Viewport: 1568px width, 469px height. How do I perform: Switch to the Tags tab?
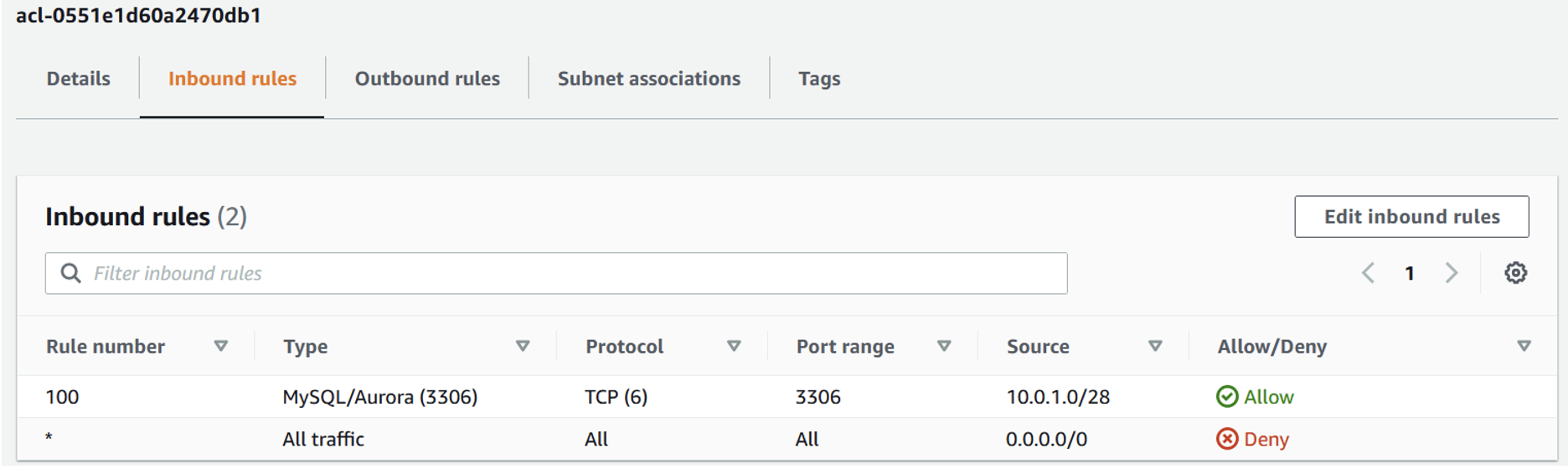pyautogui.click(x=819, y=79)
